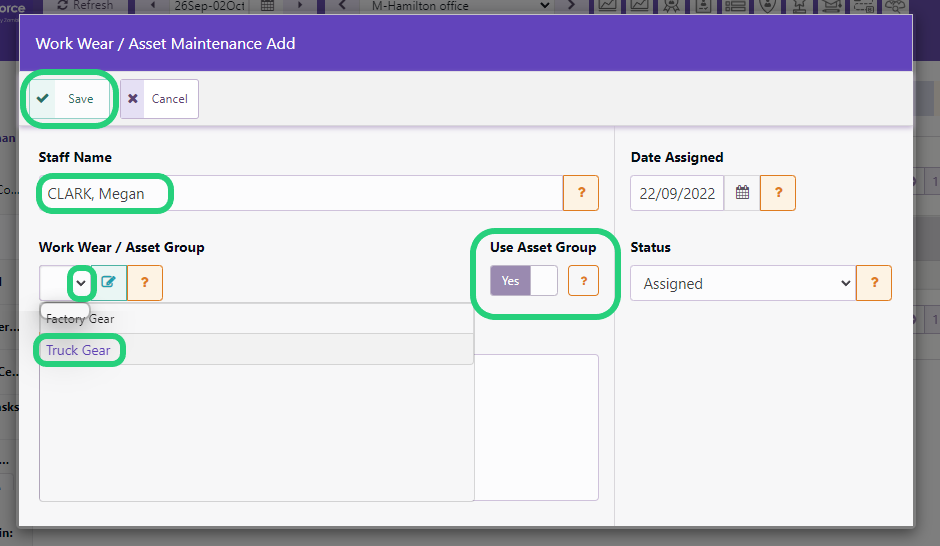Click the edit icon beside Asset Group
The height and width of the screenshot is (546, 940).
(109, 283)
